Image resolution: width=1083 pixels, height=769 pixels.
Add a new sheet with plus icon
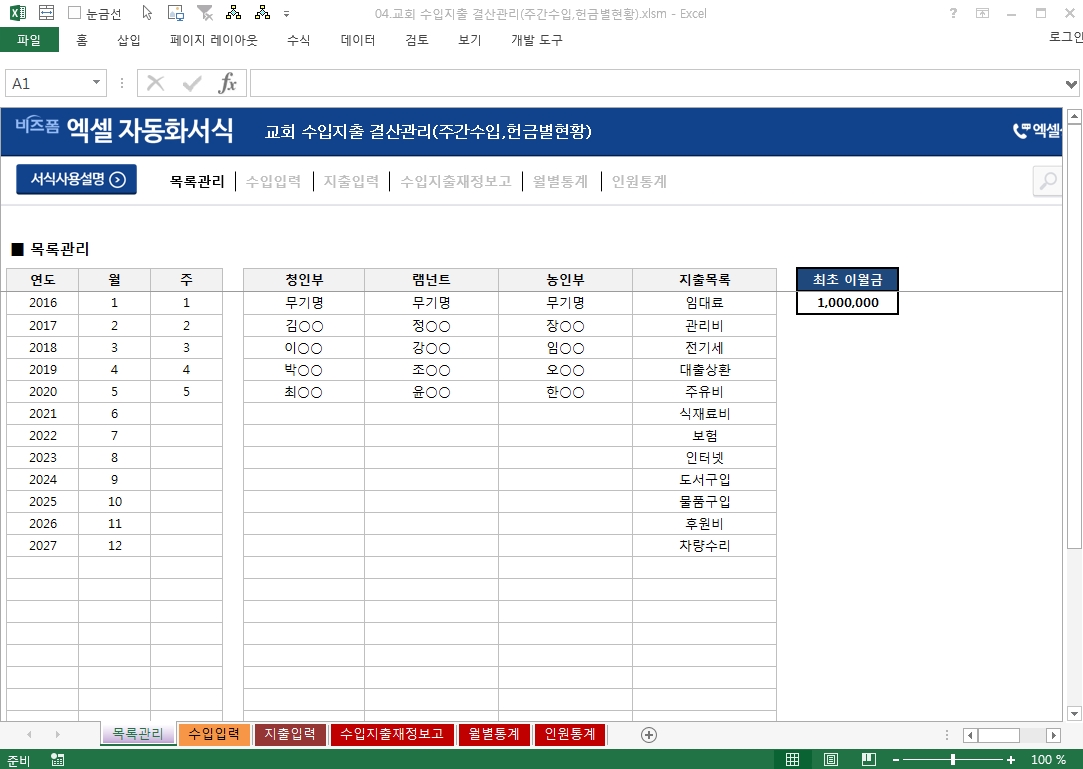click(x=649, y=735)
